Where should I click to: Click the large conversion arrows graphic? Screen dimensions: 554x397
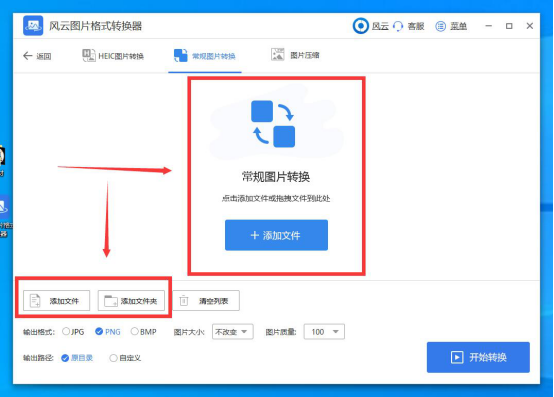tap(273, 124)
